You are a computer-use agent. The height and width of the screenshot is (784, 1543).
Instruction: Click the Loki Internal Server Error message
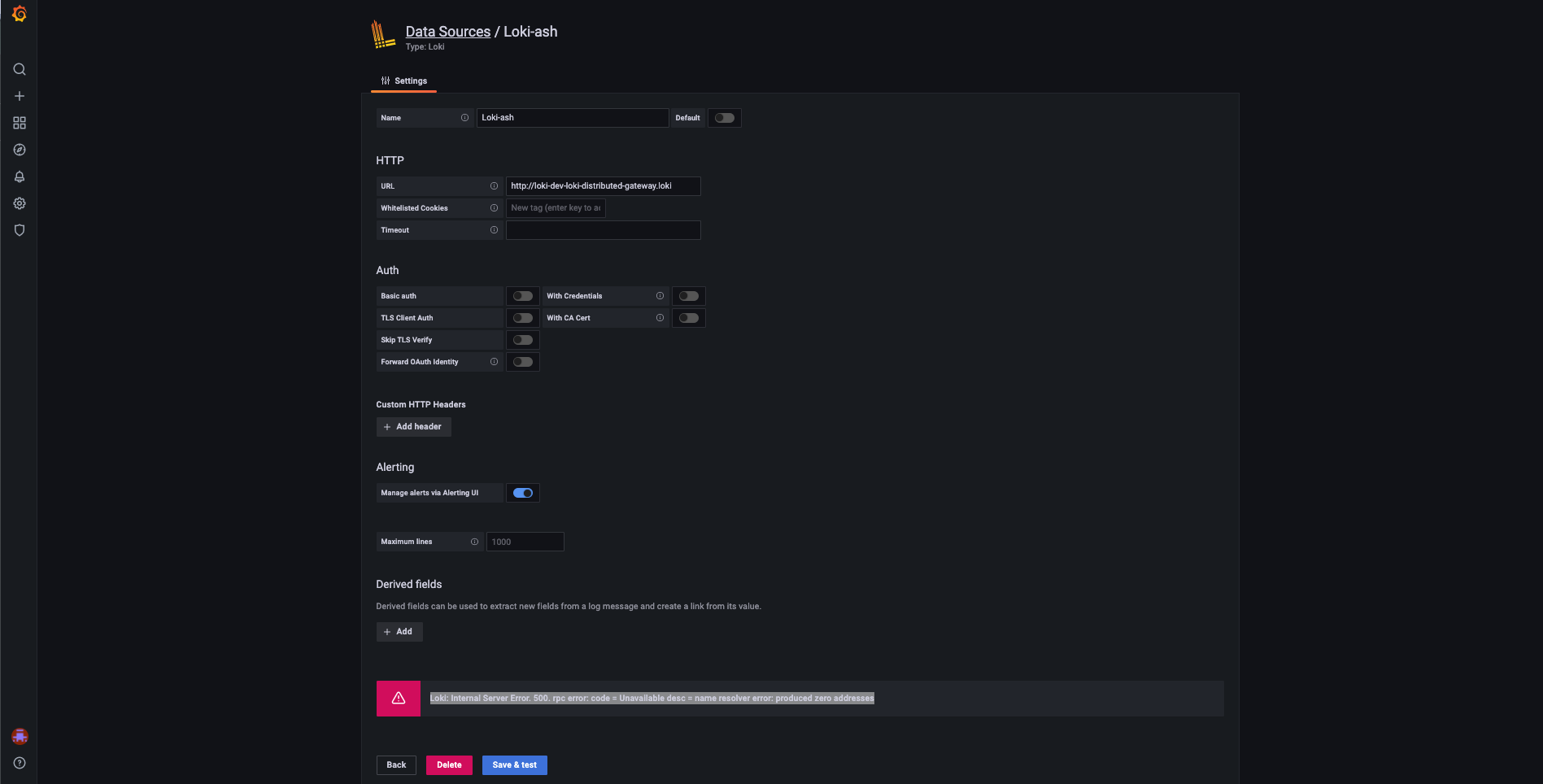[x=652, y=698]
